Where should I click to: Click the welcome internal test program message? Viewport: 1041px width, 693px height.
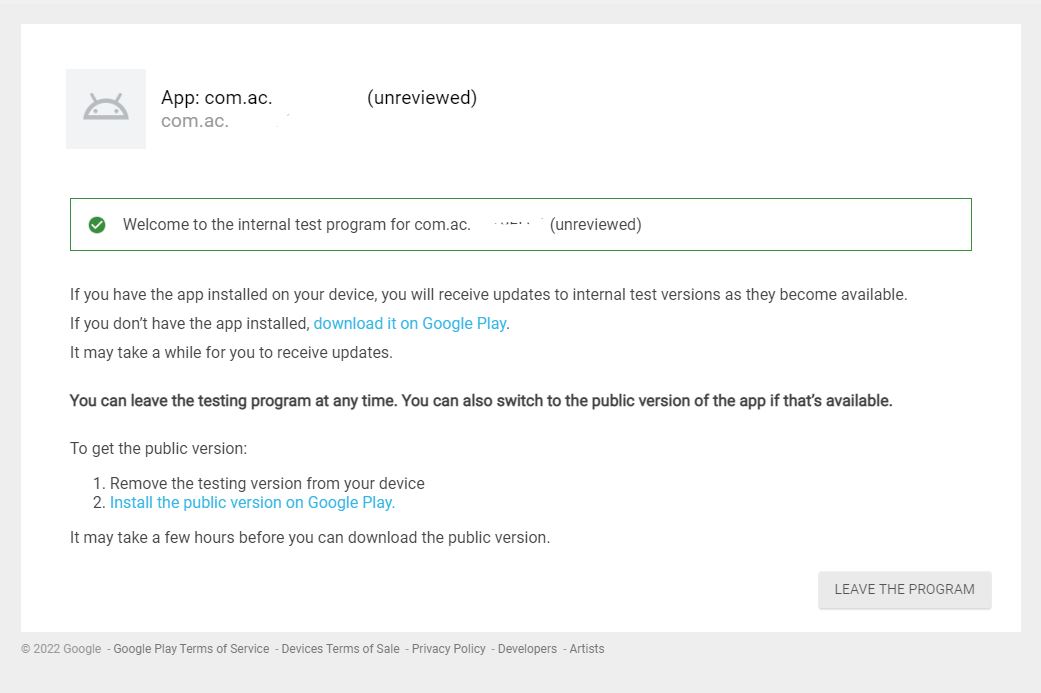click(382, 224)
